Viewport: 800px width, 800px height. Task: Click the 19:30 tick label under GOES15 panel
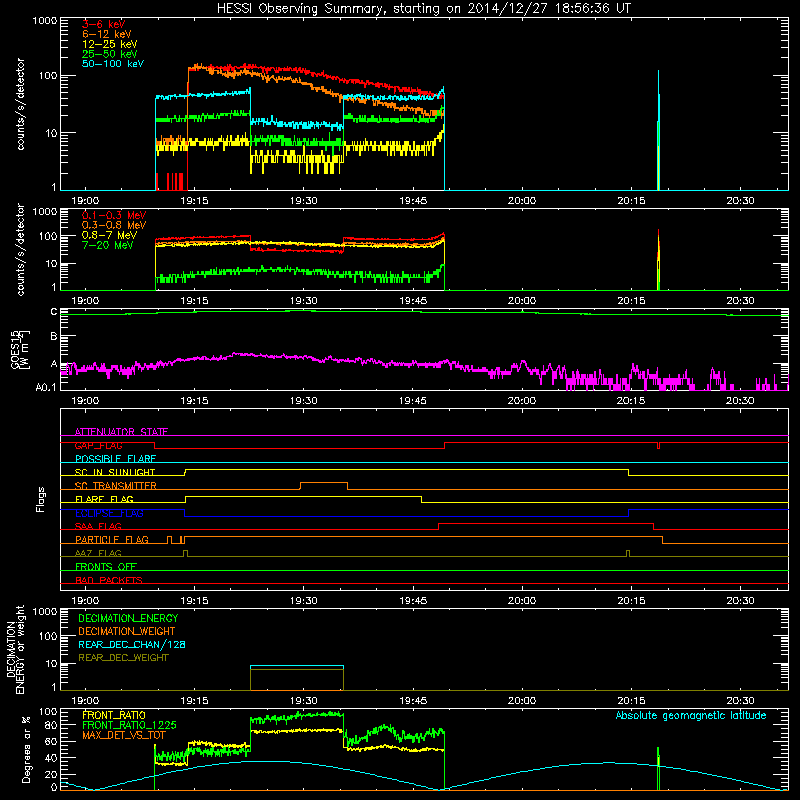pyautogui.click(x=304, y=401)
